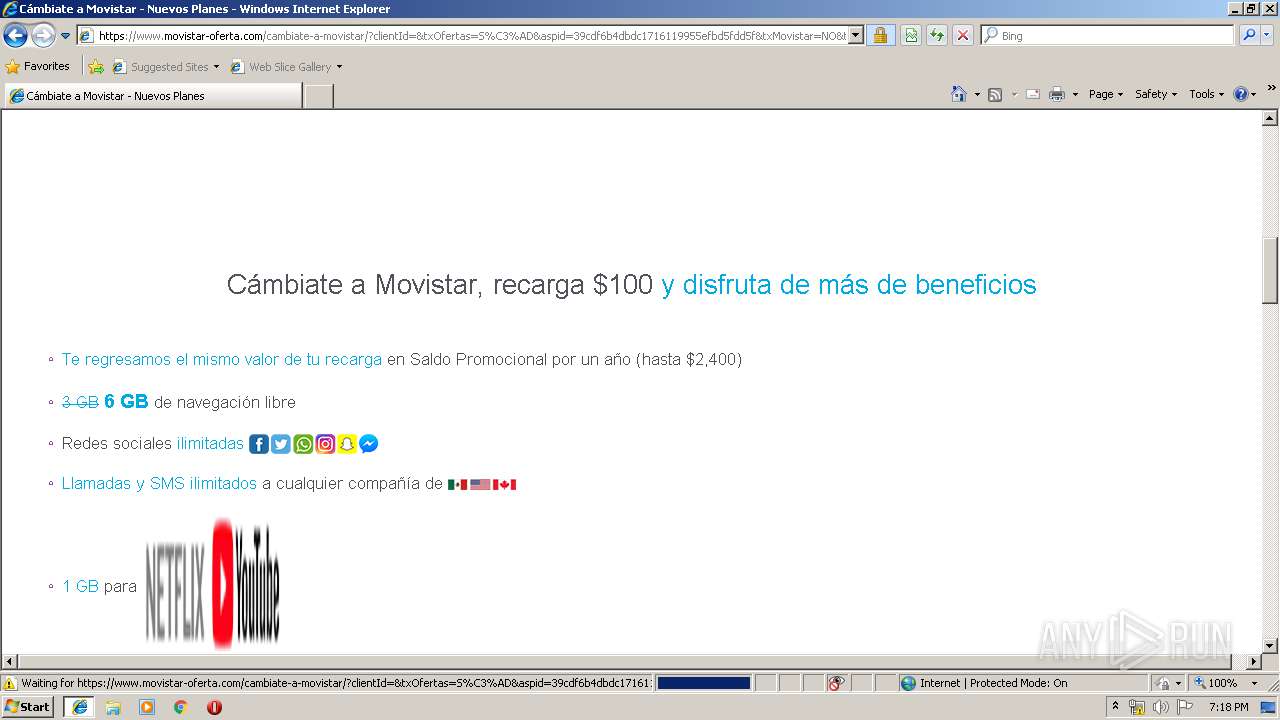Stop loading with the red X button

click(962, 36)
